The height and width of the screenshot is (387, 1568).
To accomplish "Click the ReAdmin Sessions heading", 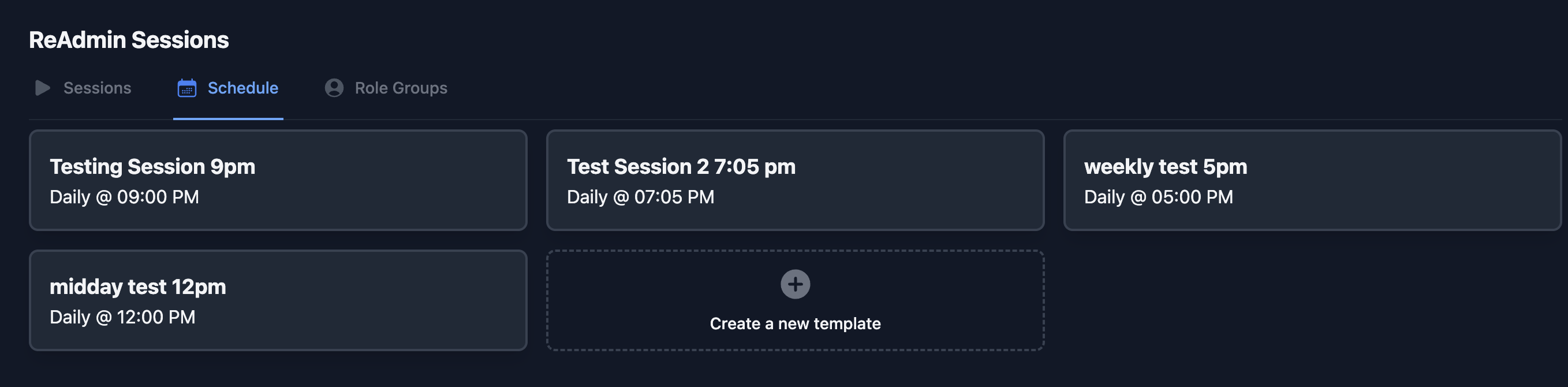I will tap(129, 39).
